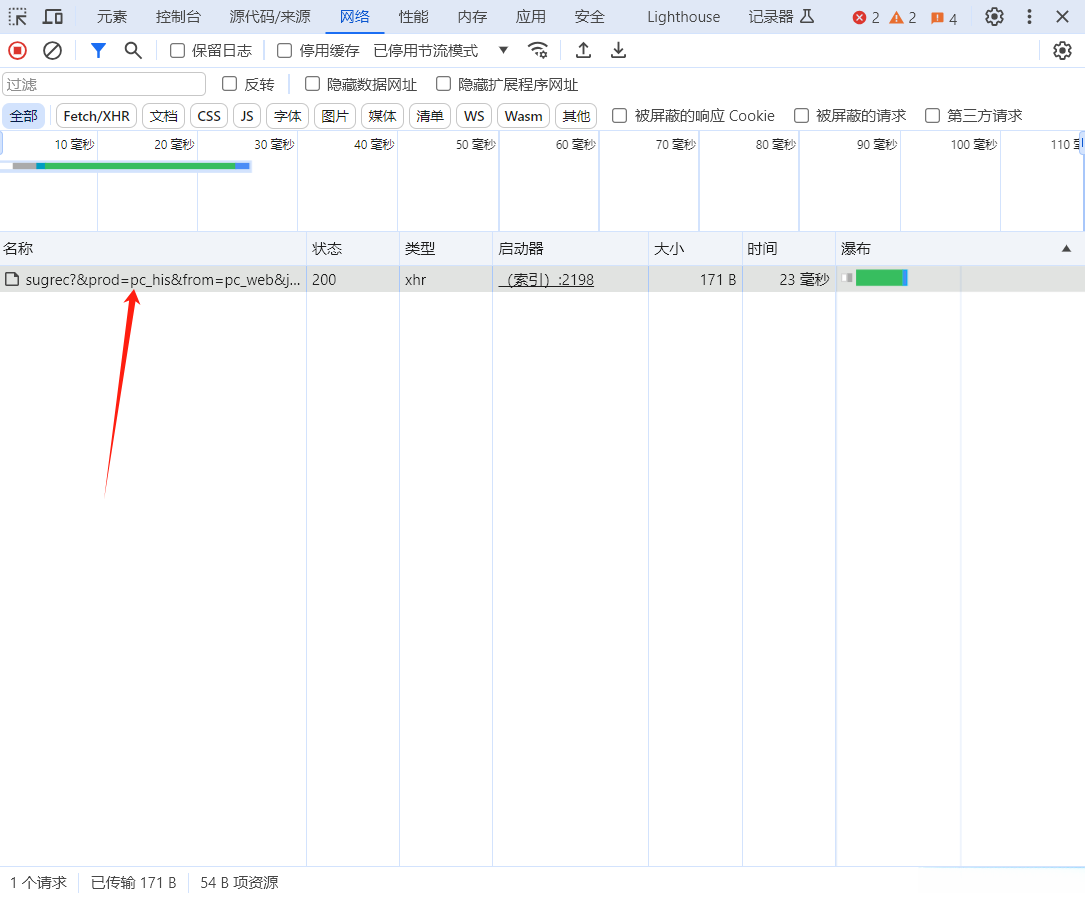Sort by the 状态 column header
The image size is (1085, 899).
tap(353, 248)
